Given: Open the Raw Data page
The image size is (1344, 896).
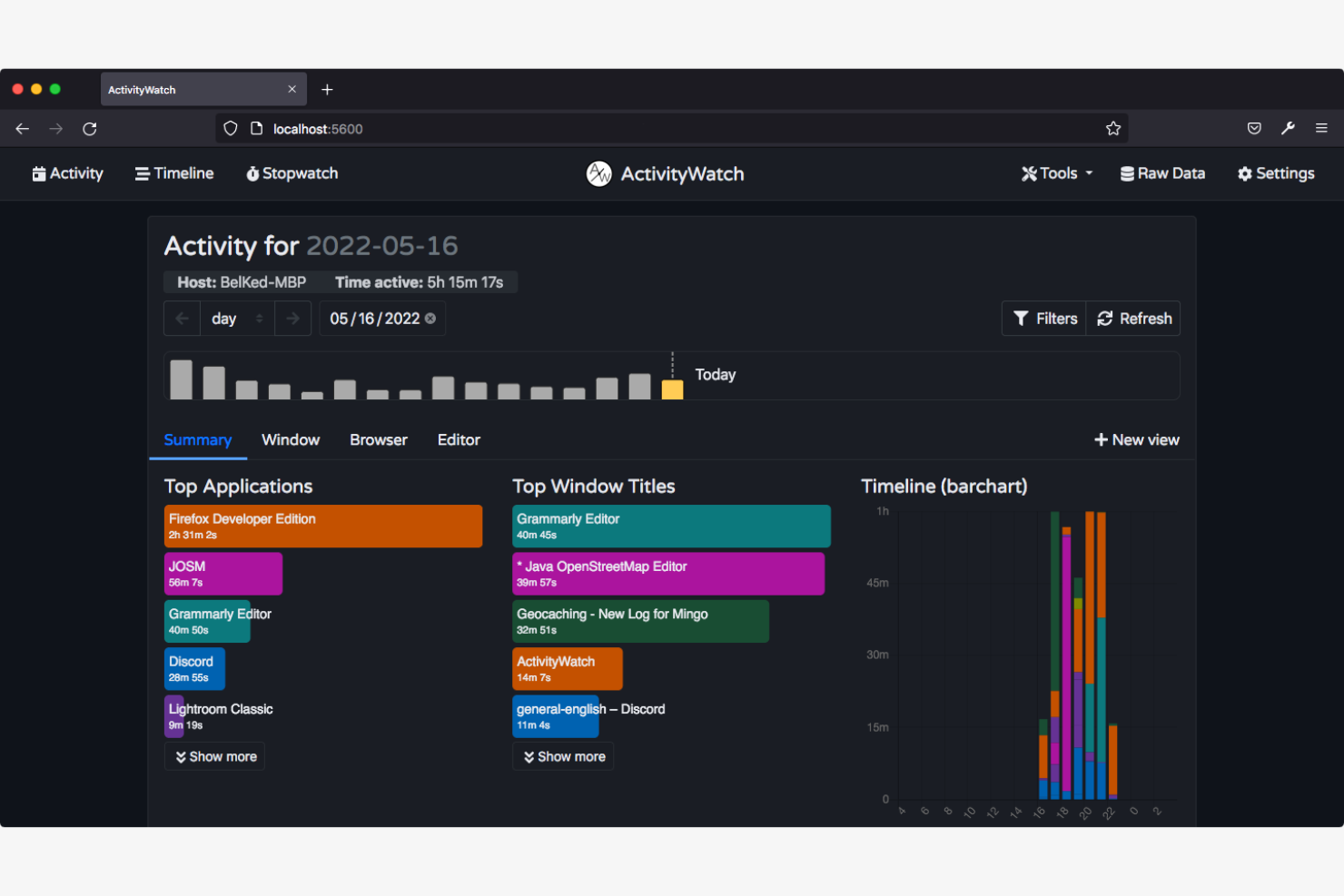Looking at the screenshot, I should point(1162,173).
